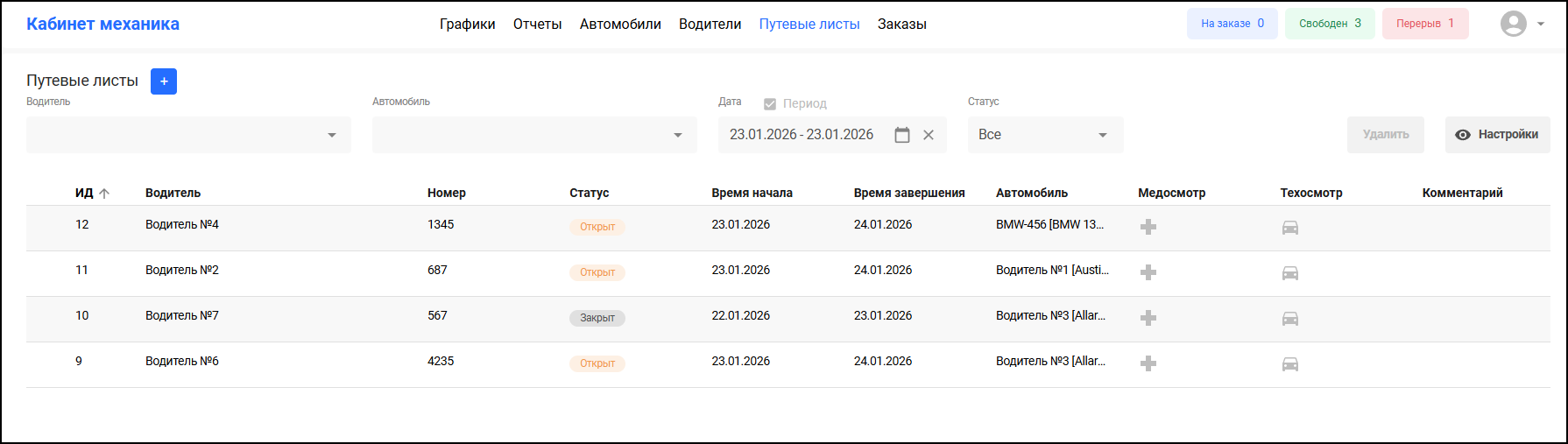Toggle the Период checkbox
This screenshot has height=444, width=1568.
tap(770, 104)
